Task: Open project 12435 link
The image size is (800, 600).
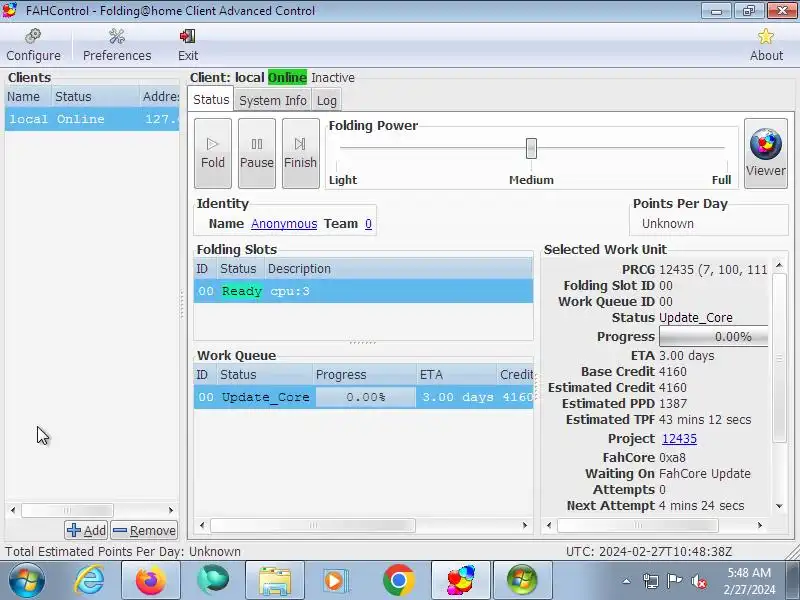Action: click(x=679, y=439)
